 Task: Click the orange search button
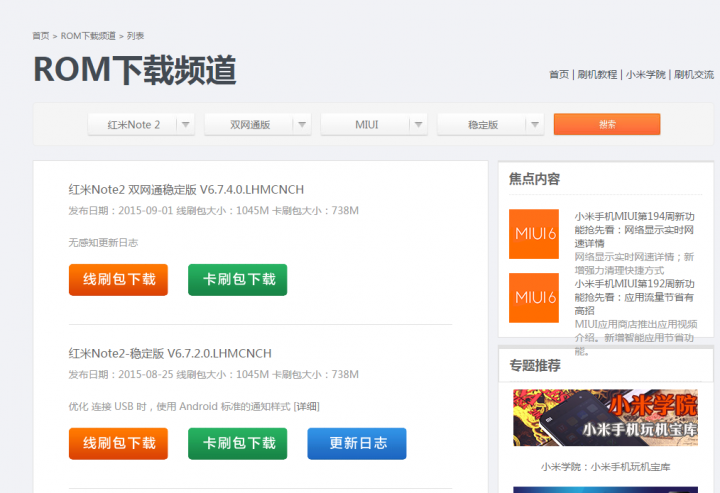tap(607, 124)
